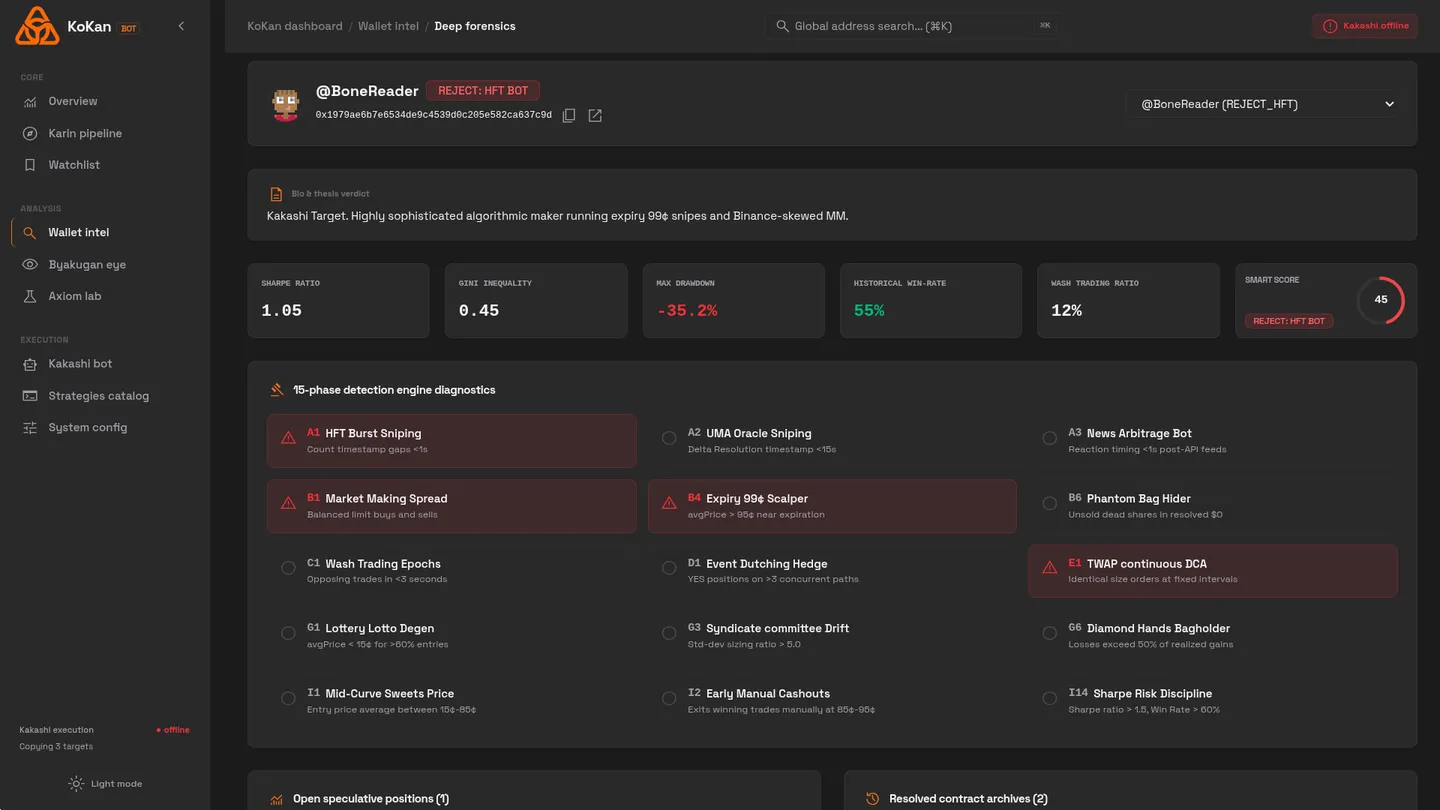This screenshot has height=810, width=1440.
Task: Click the detection engine diagnostics gavel icon
Action: tap(276, 390)
